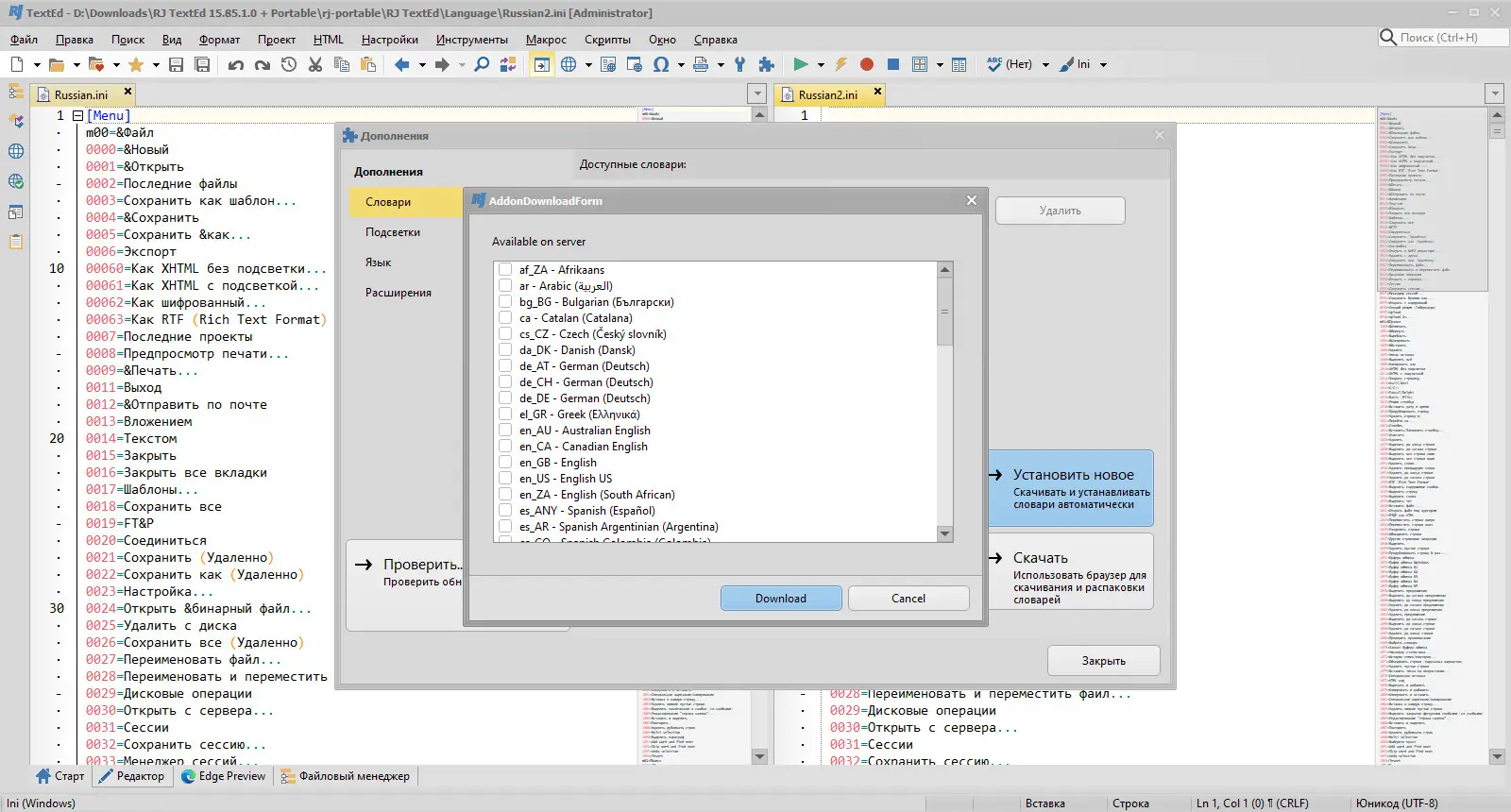Open the tab list dropdown above Russian.ini pane
This screenshot has height=812, width=1511.
coord(756,93)
